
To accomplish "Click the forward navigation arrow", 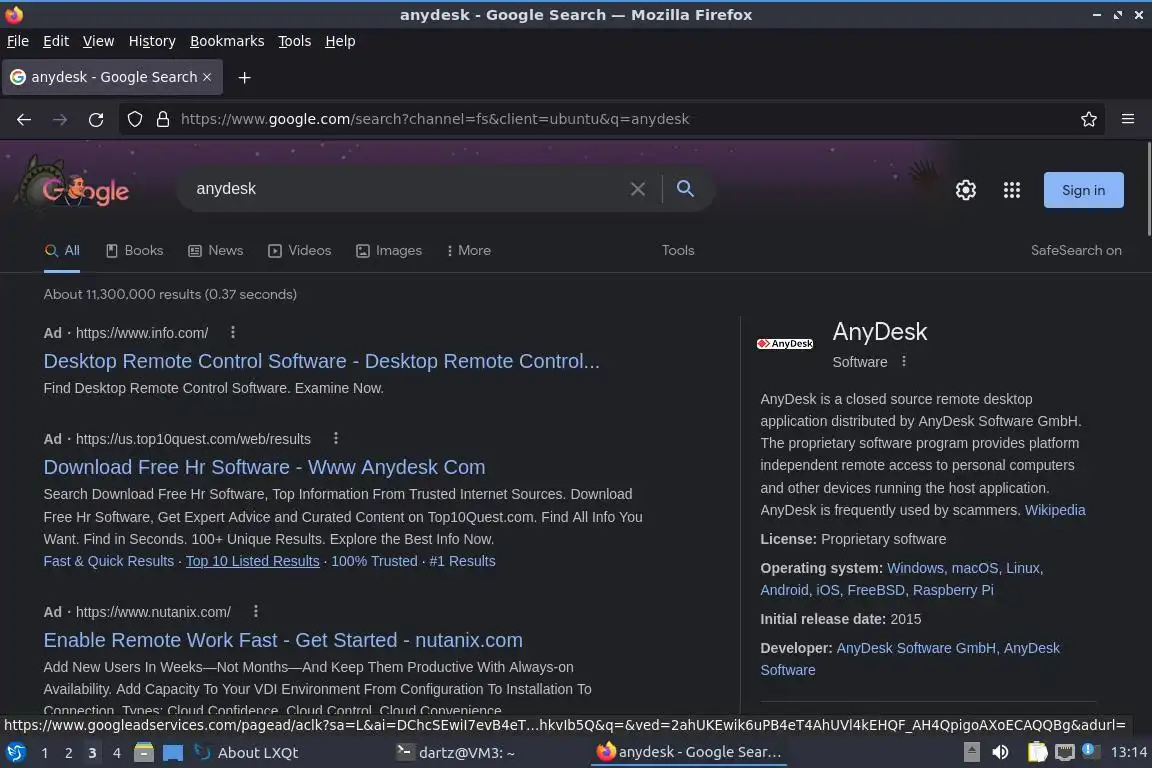I will pyautogui.click(x=60, y=119).
